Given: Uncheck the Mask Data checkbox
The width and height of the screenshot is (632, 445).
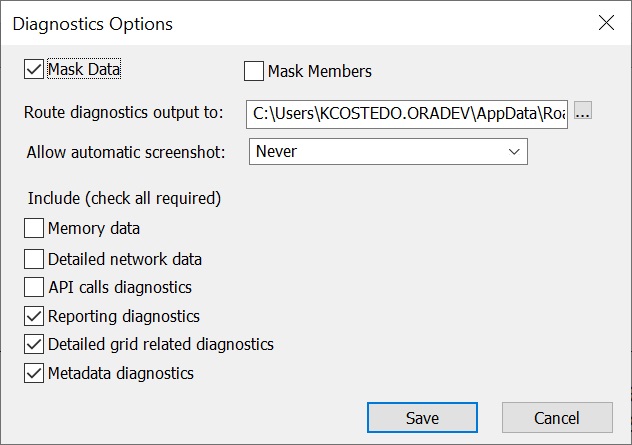Looking at the screenshot, I should tap(34, 70).
